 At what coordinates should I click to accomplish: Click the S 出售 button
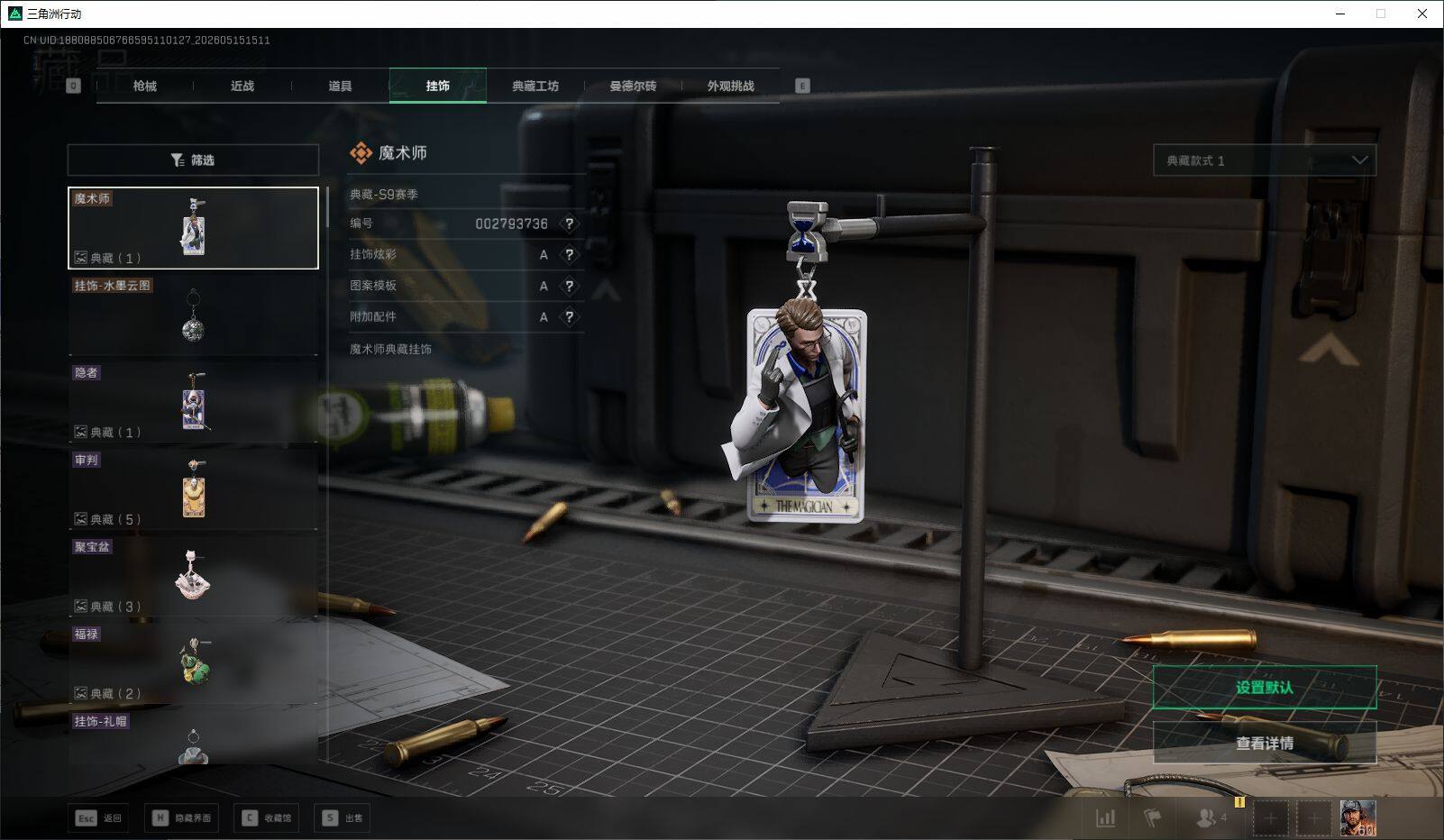coord(343,817)
